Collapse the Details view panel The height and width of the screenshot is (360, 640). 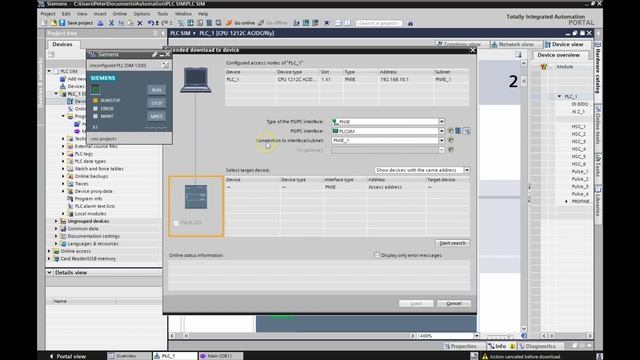coord(49,272)
